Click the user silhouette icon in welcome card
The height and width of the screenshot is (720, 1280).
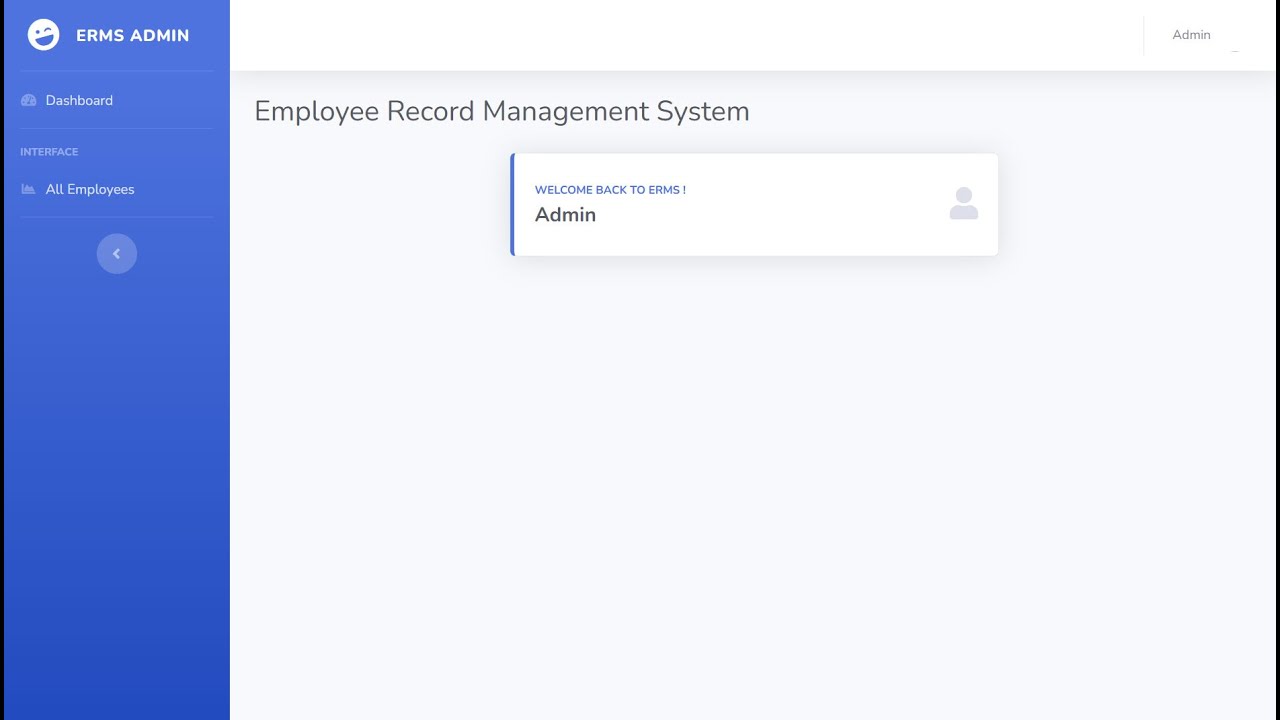964,204
